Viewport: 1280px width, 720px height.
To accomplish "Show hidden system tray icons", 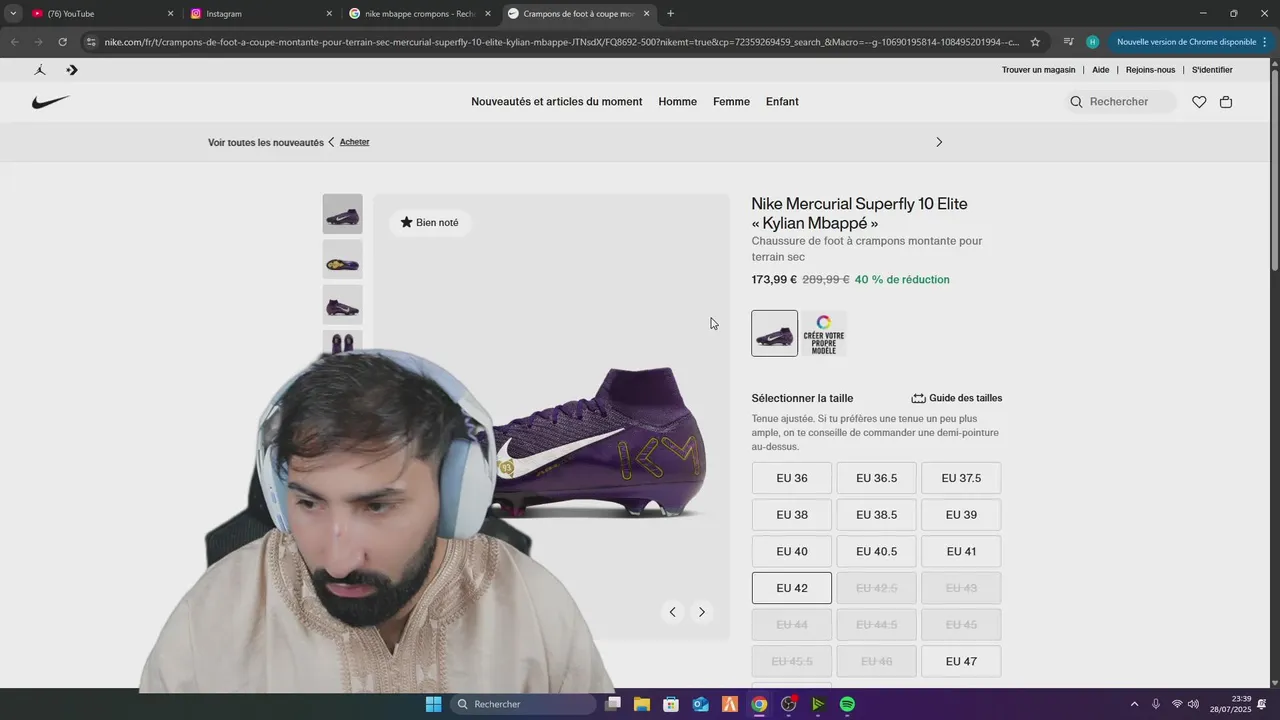I will pyautogui.click(x=1134, y=704).
